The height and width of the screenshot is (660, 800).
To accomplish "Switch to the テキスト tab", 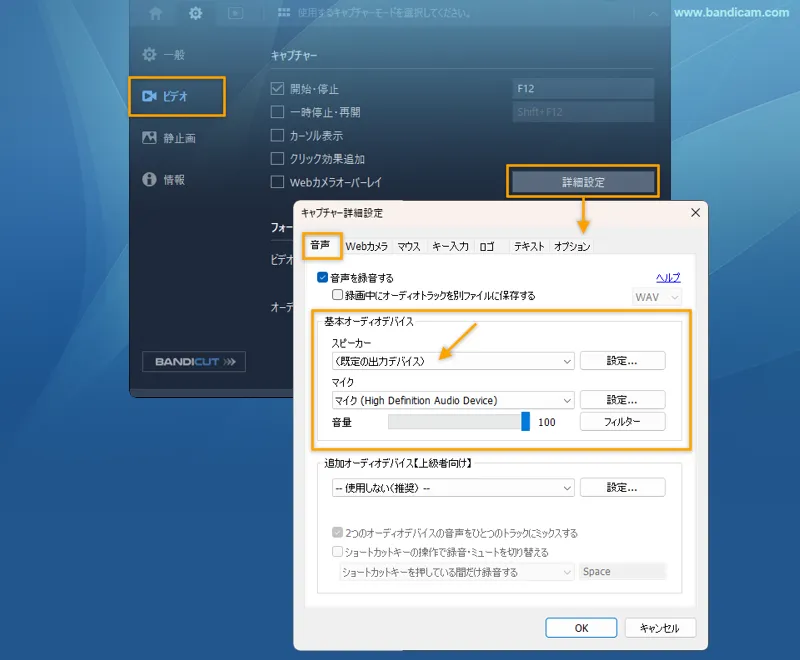I will point(529,246).
